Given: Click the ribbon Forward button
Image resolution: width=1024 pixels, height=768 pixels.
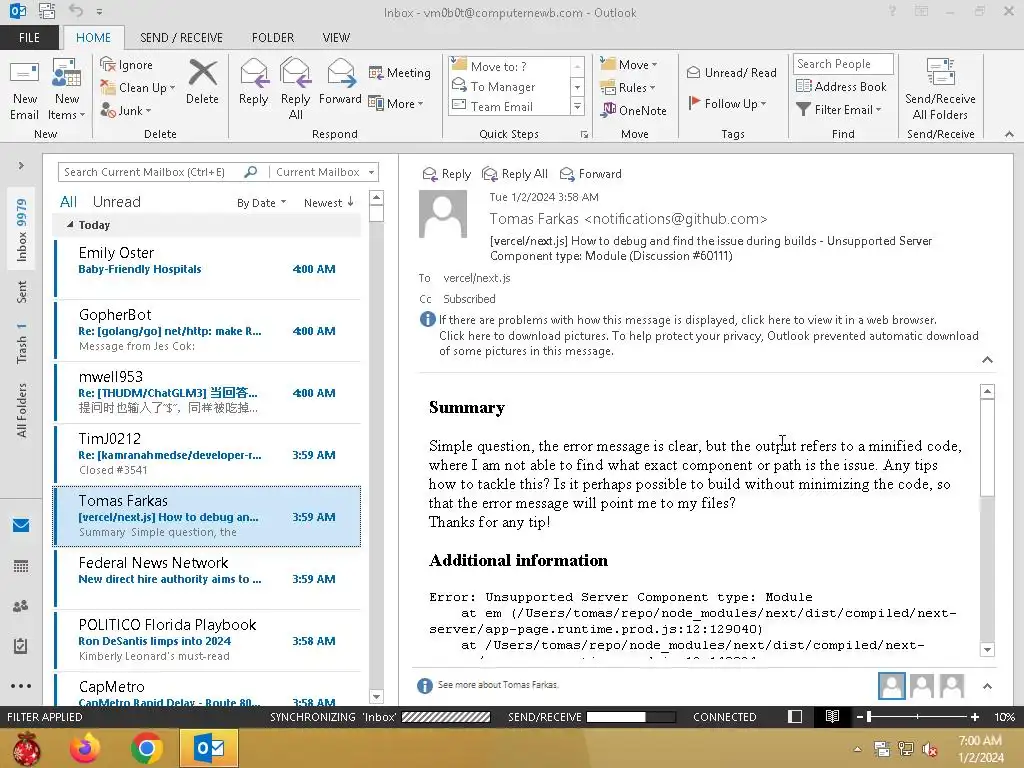Looking at the screenshot, I should click(x=340, y=83).
